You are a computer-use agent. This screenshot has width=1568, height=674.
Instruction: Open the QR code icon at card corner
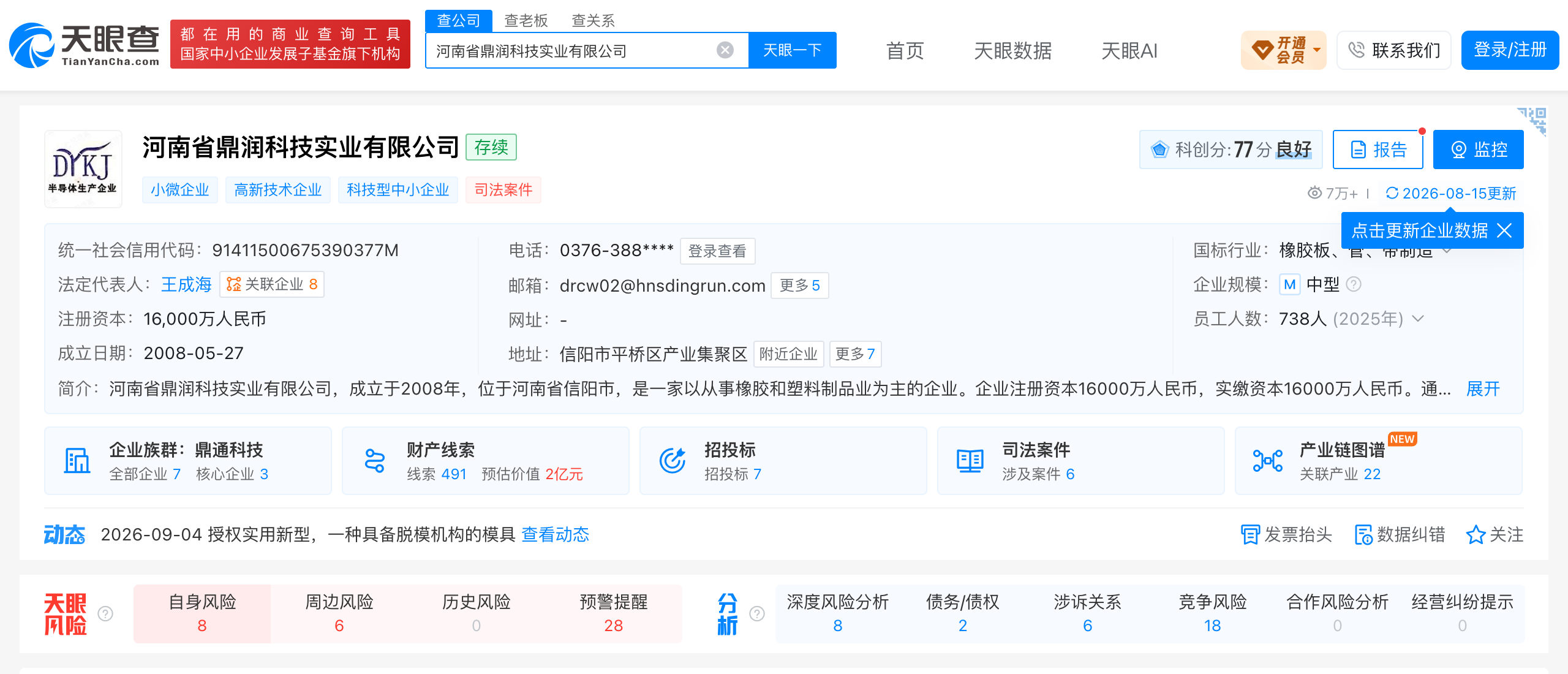pos(1532,121)
